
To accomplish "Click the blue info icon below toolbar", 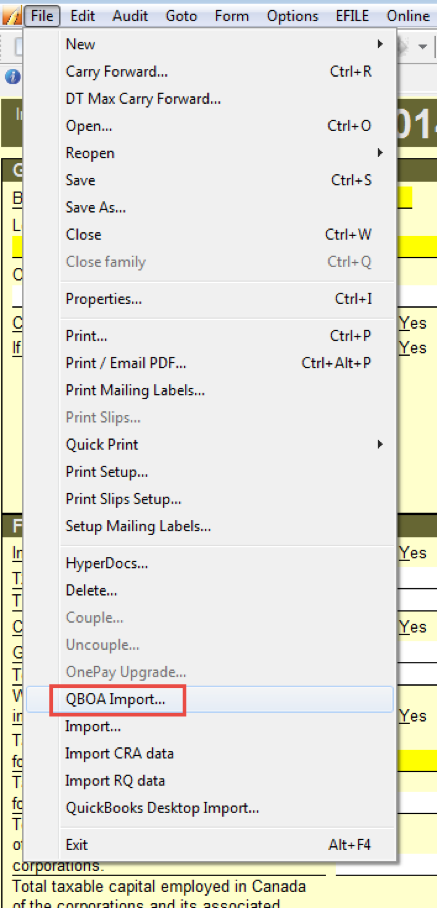I will pos(12,76).
